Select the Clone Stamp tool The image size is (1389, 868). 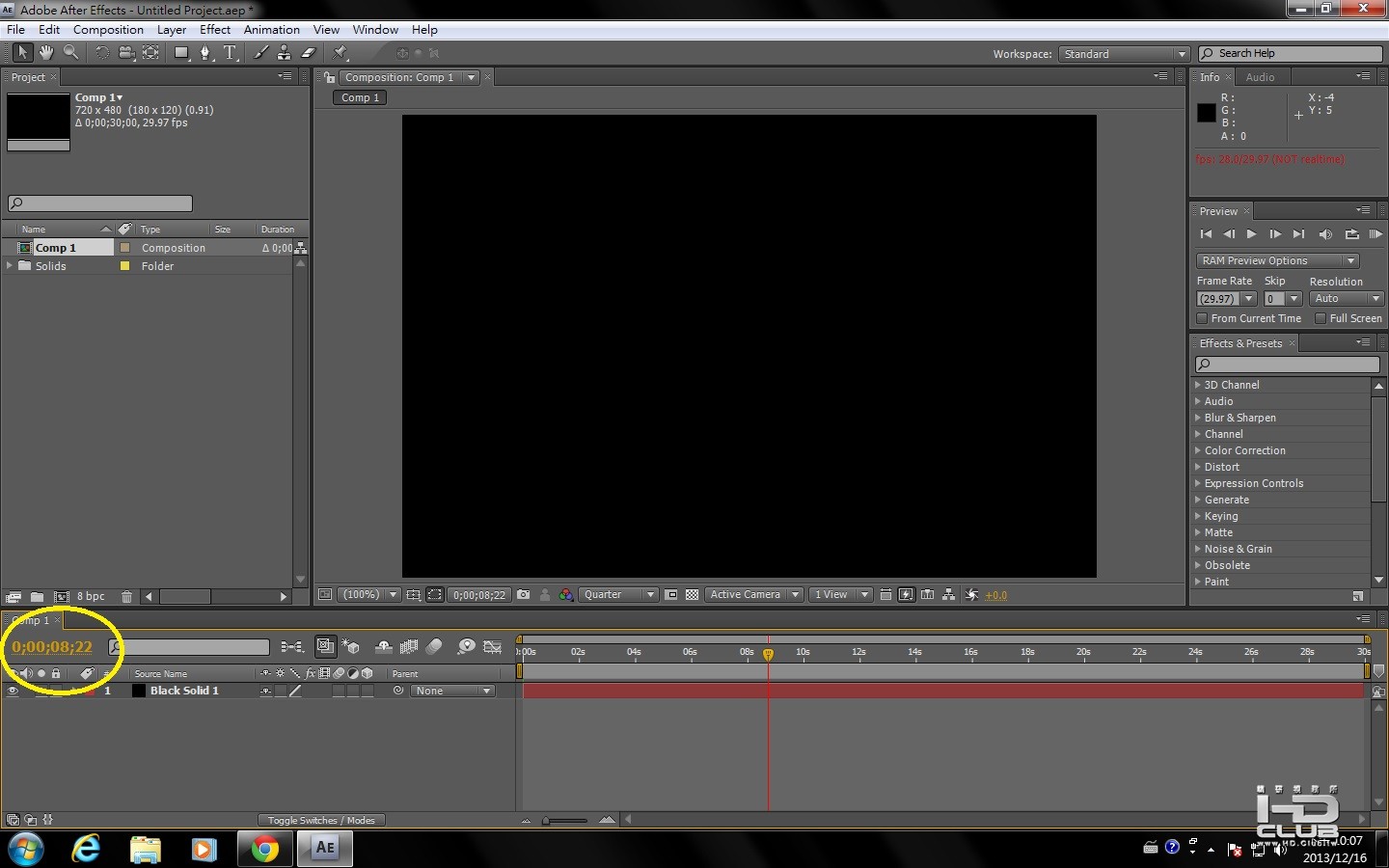coord(285,53)
